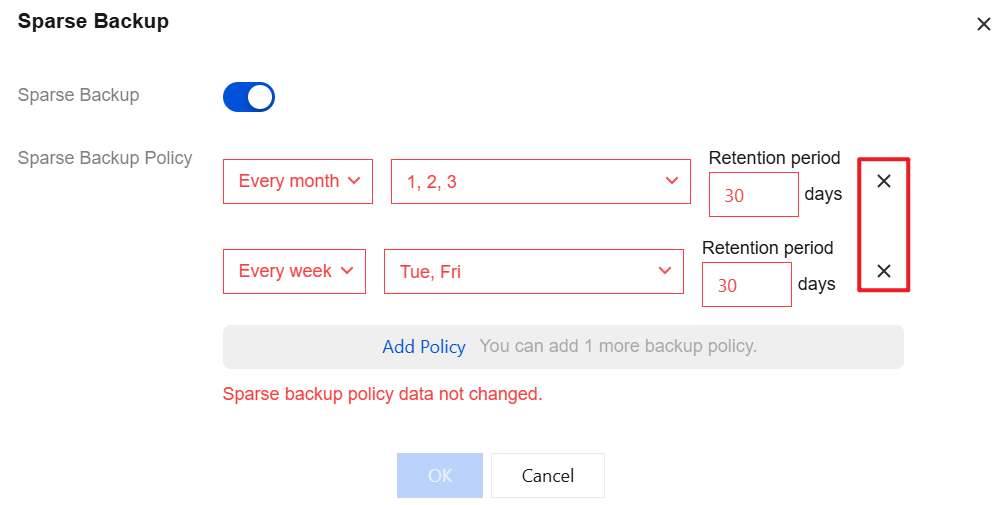Toggle the Sparse Backup switch off
The width and height of the screenshot is (1003, 505).
[249, 97]
